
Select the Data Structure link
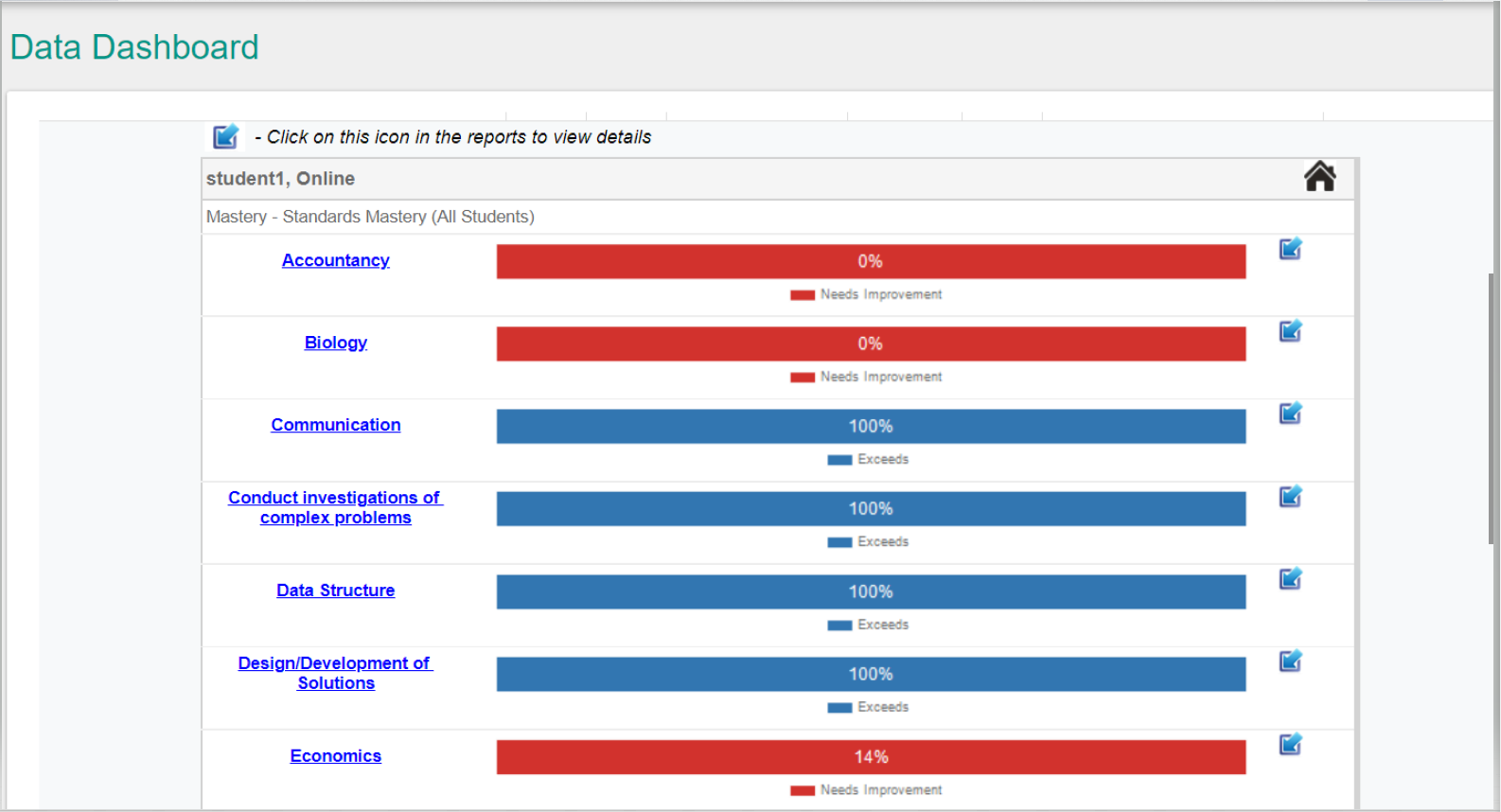pyautogui.click(x=335, y=590)
